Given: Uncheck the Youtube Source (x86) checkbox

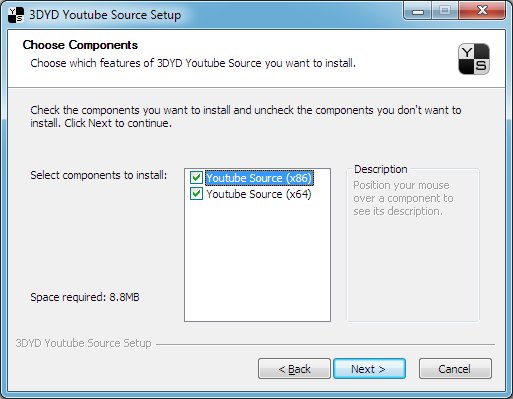Looking at the screenshot, I should click(196, 178).
